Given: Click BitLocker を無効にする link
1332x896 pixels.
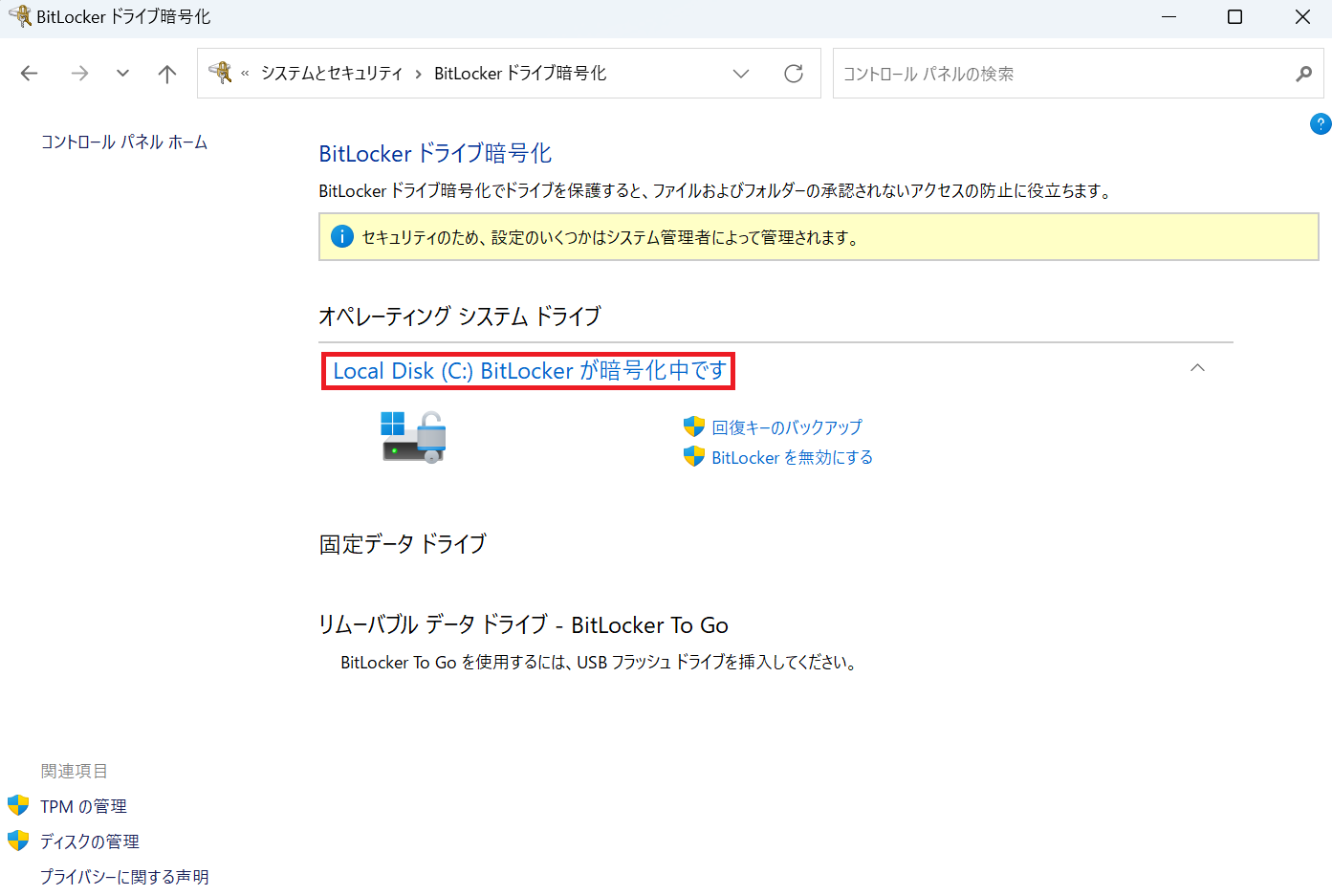Looking at the screenshot, I should pos(793,458).
